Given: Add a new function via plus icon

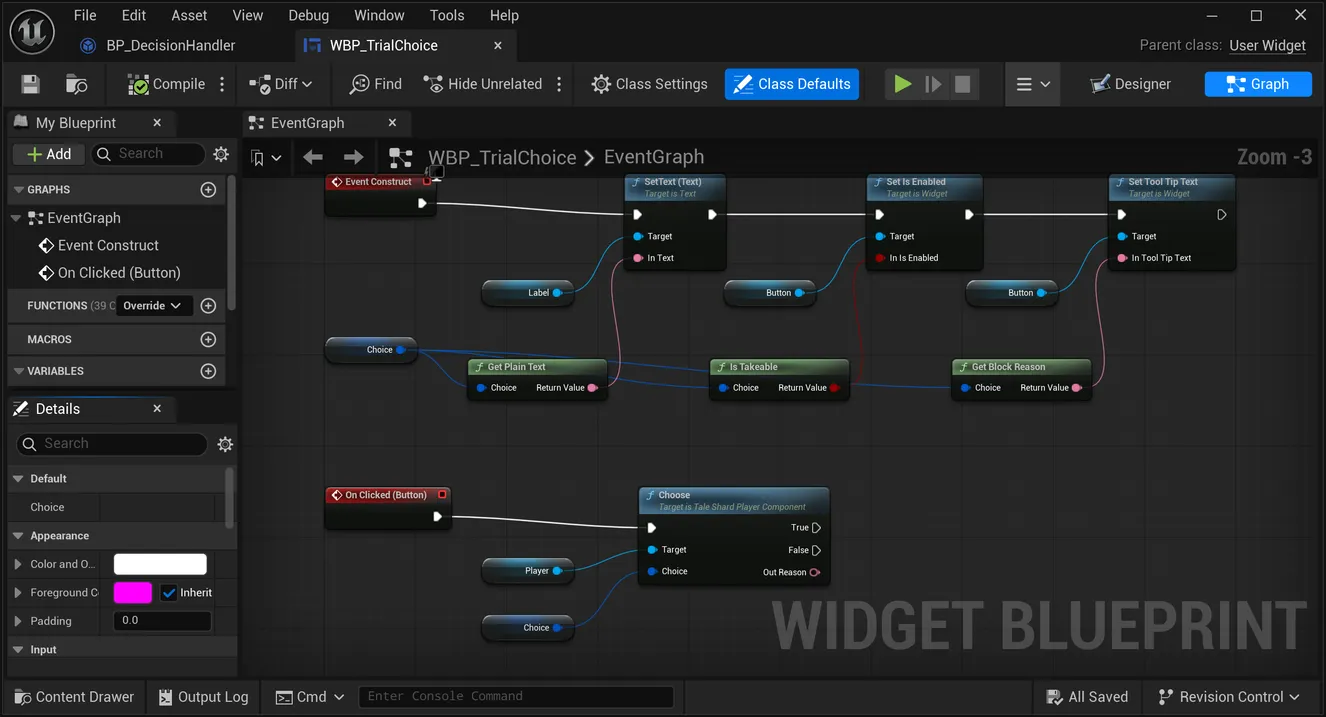Looking at the screenshot, I should pyautogui.click(x=208, y=306).
